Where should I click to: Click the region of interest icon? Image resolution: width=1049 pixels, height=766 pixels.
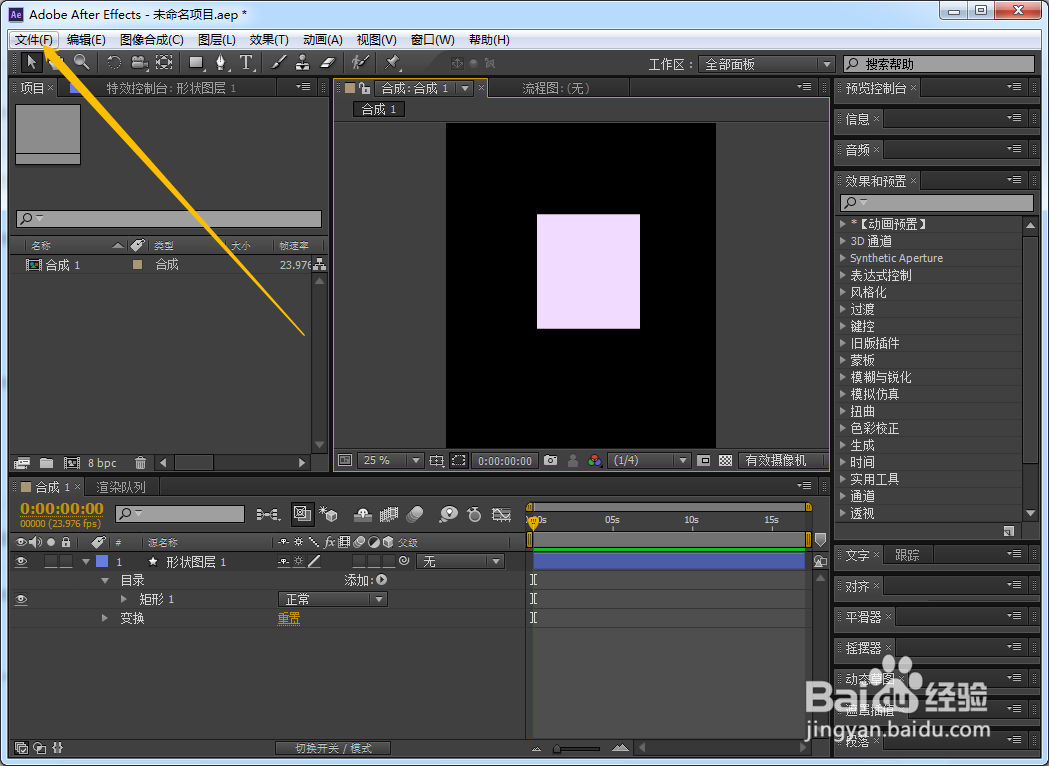click(458, 460)
